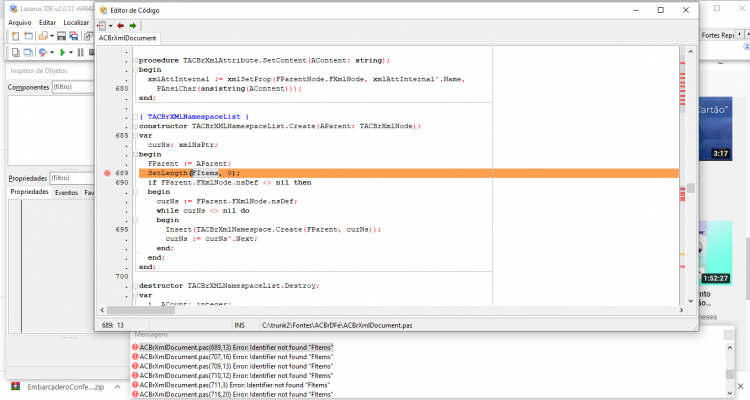The height and width of the screenshot is (400, 750).
Task: Click the green Jump Forward arrow
Action: coord(133,26)
